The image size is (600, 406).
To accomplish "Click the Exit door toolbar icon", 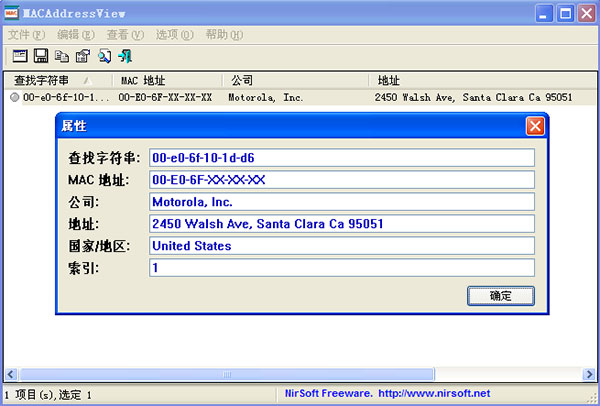I will [x=125, y=56].
